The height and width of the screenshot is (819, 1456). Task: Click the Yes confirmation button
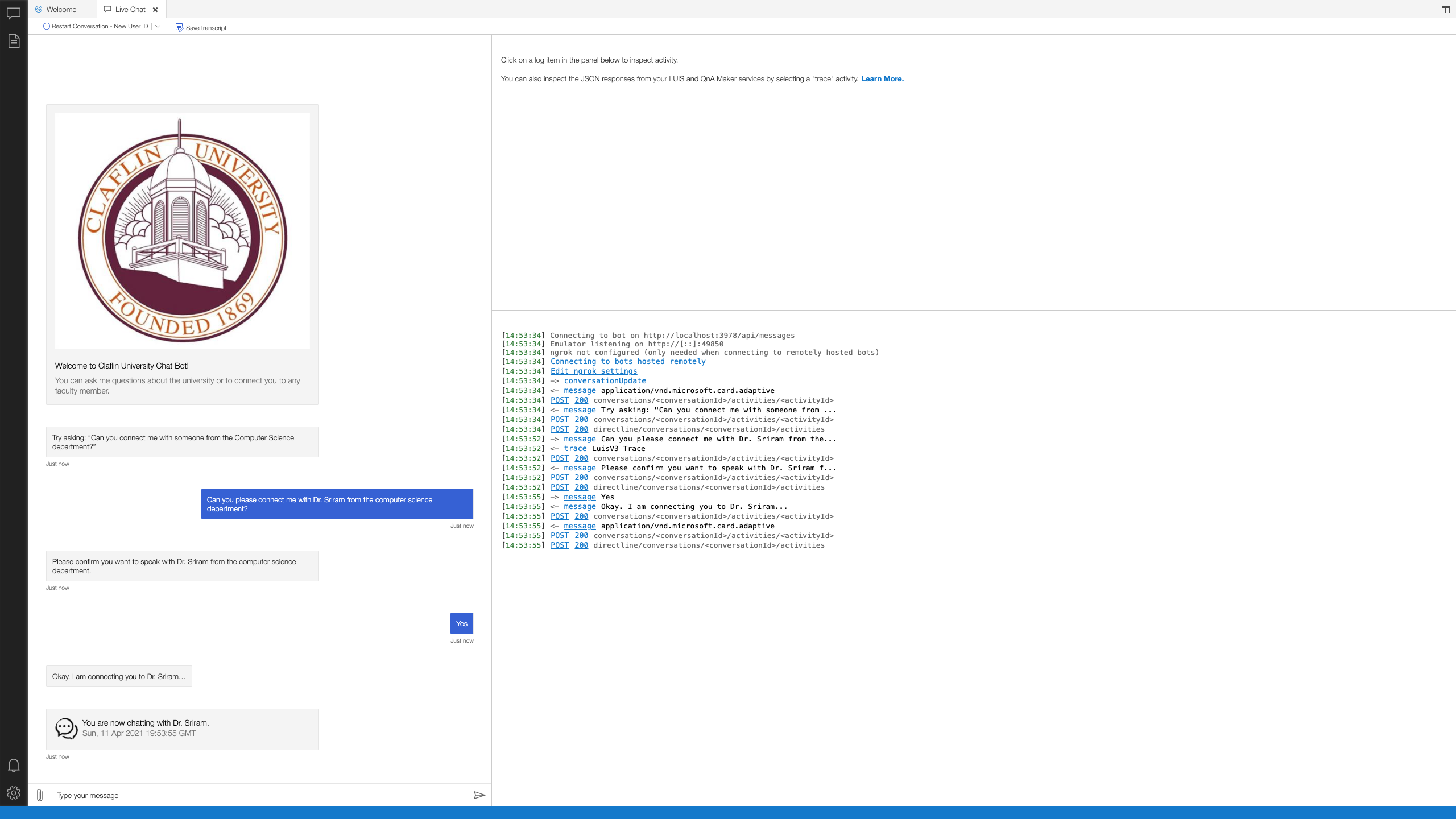(461, 622)
